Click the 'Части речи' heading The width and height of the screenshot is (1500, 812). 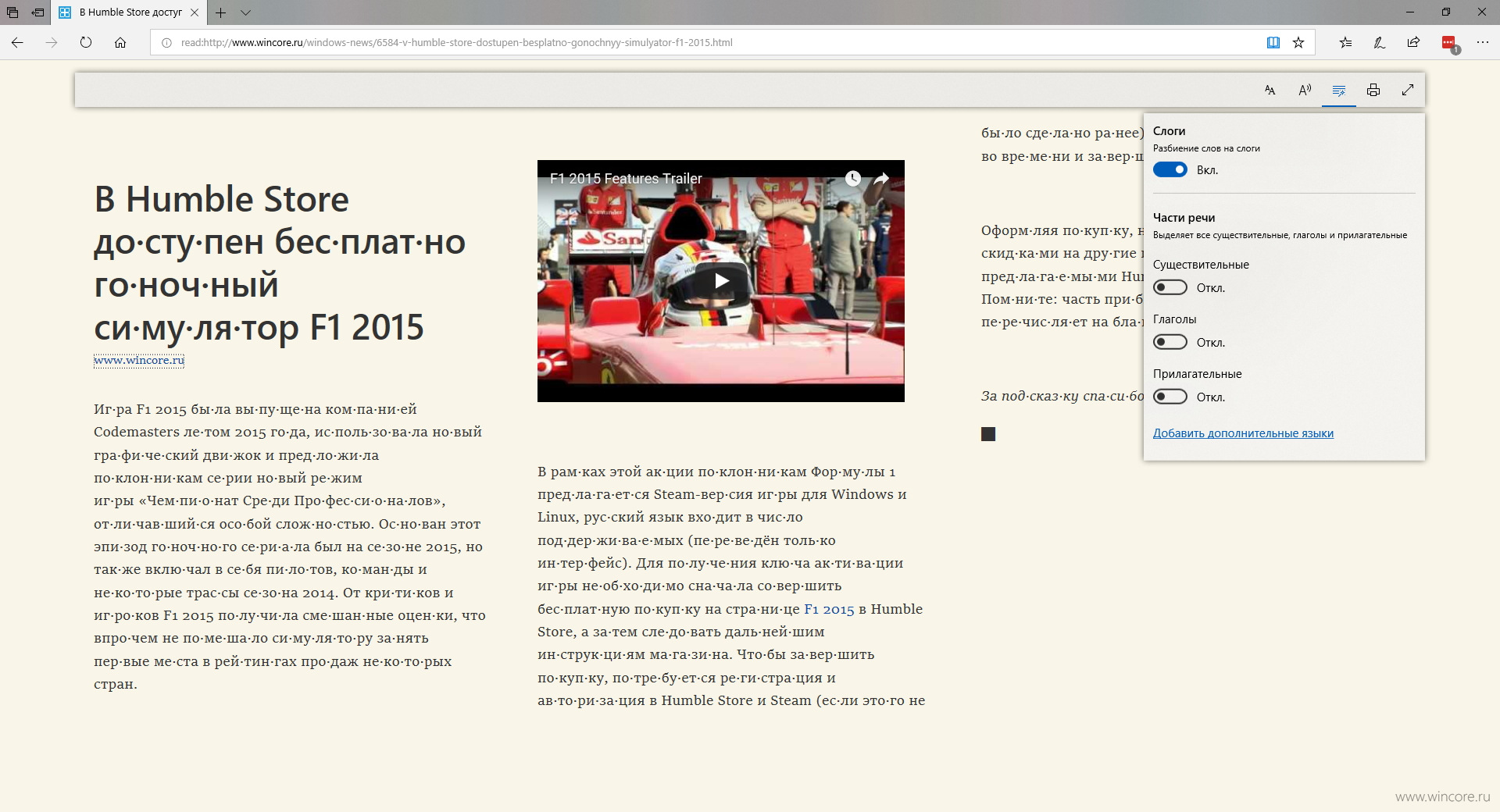tap(1184, 218)
